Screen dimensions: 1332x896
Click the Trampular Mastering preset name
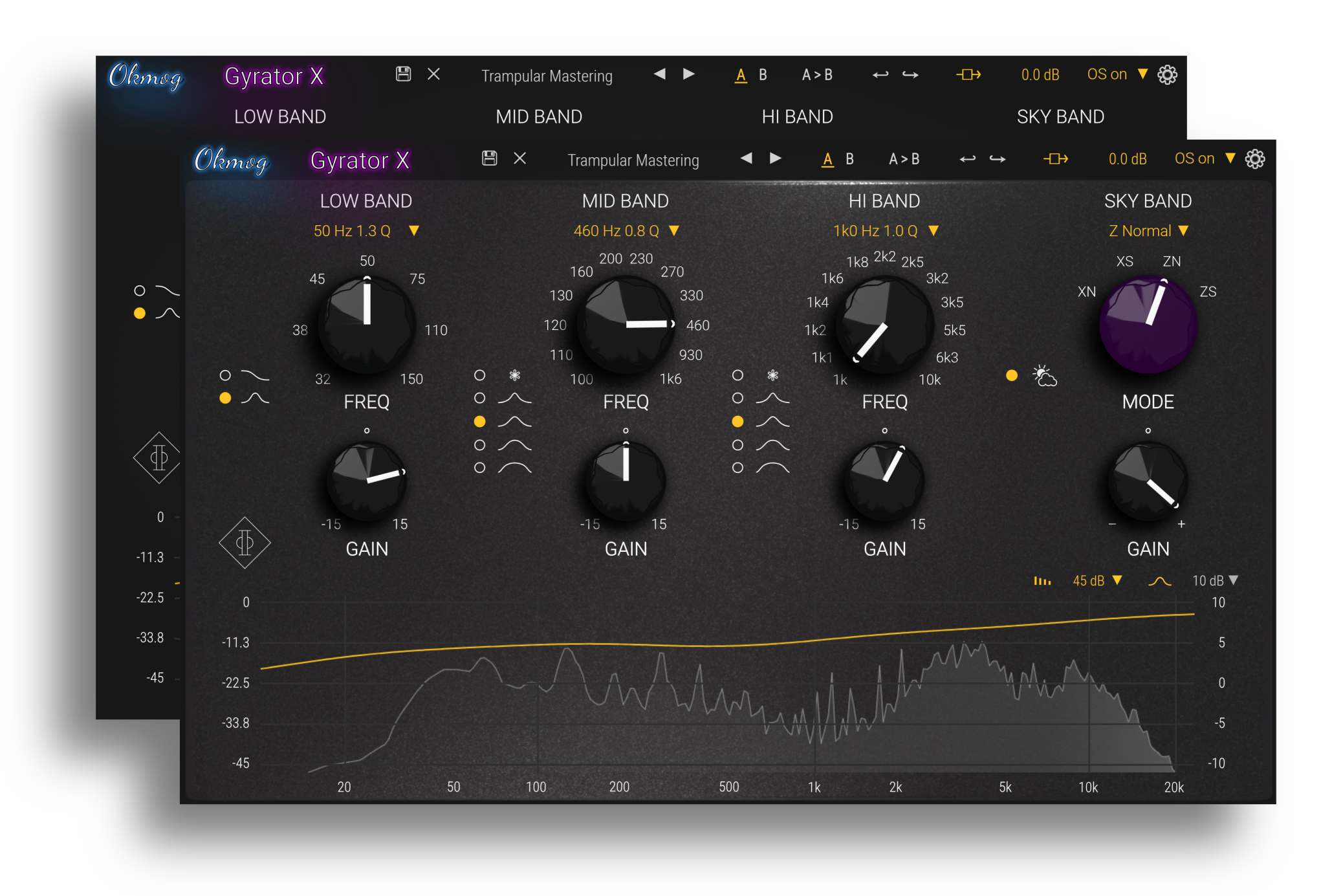click(633, 160)
